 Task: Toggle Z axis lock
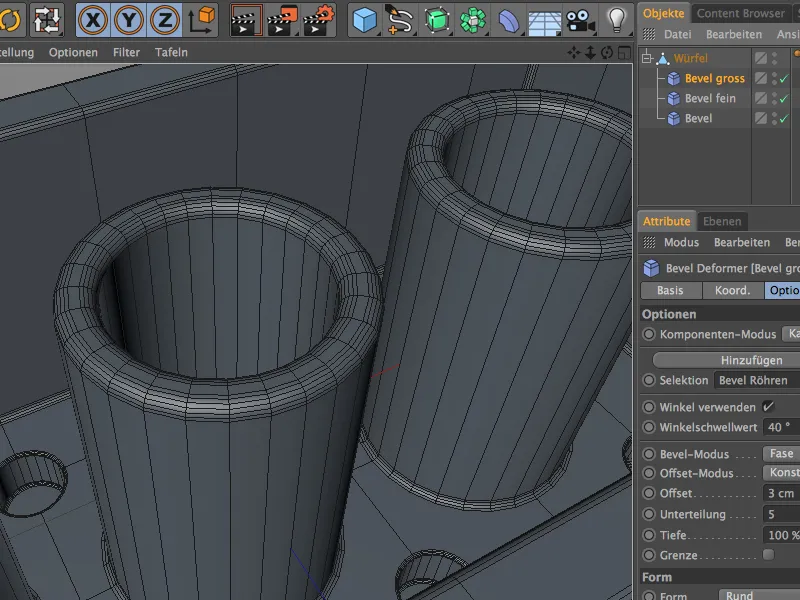click(x=164, y=20)
